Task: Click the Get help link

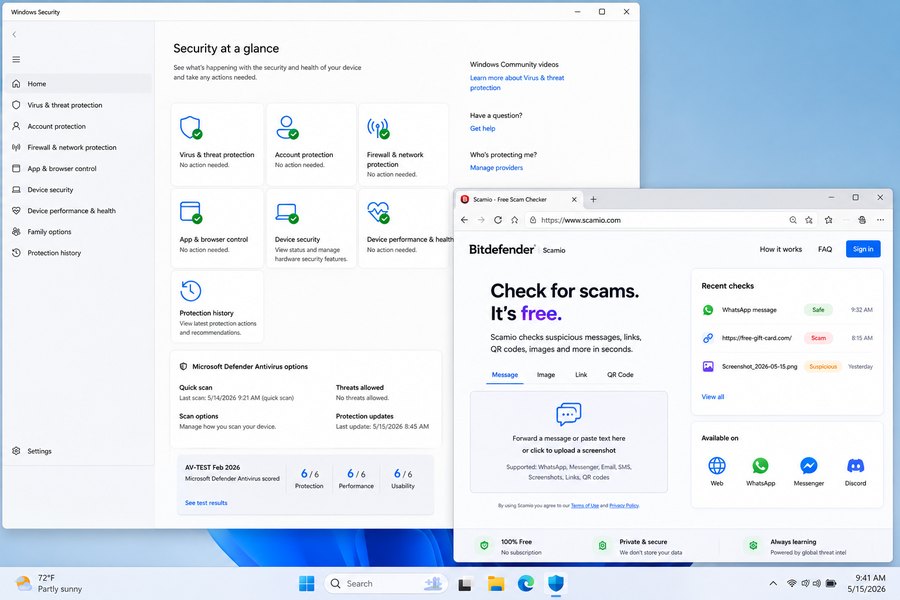Action: (x=482, y=129)
